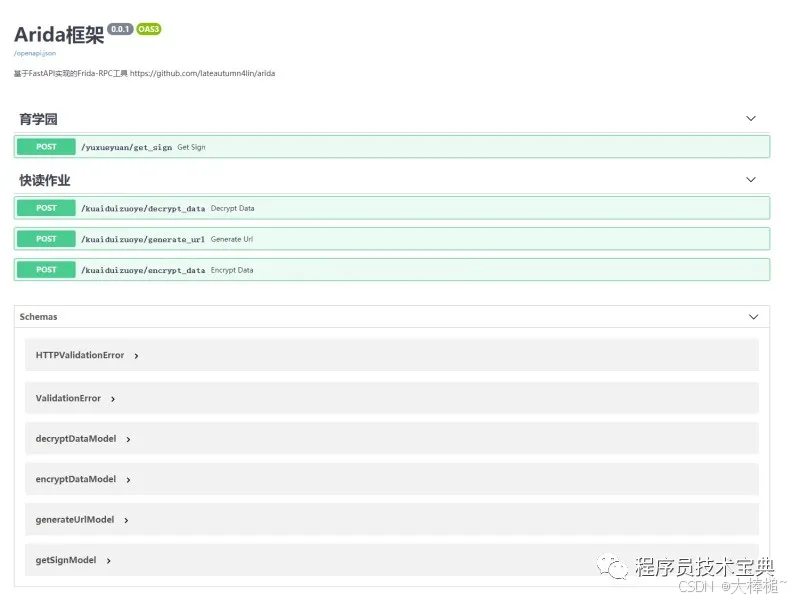
Task: Open the /openapi.json link
Action: point(35,53)
